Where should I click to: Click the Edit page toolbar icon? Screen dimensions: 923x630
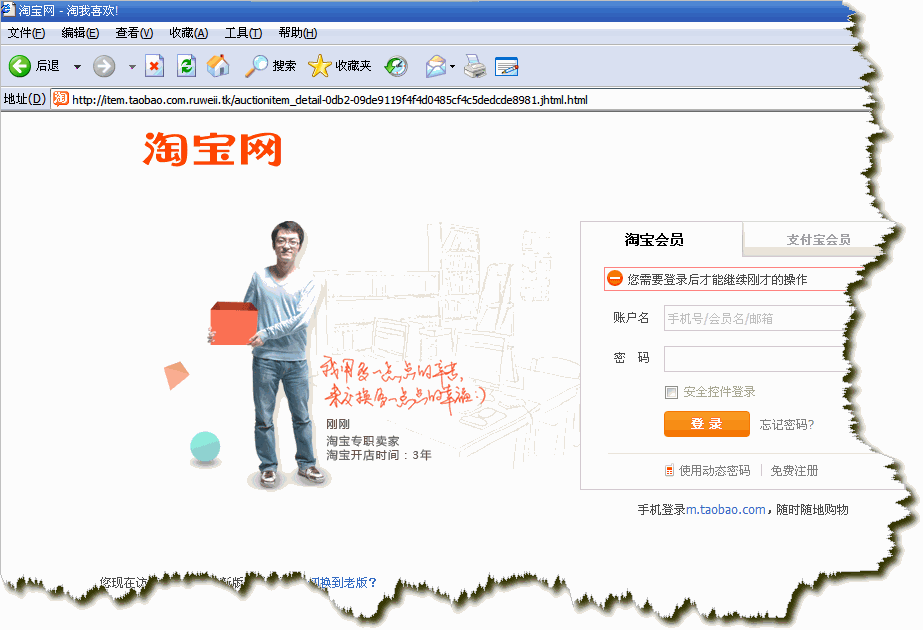click(x=507, y=67)
